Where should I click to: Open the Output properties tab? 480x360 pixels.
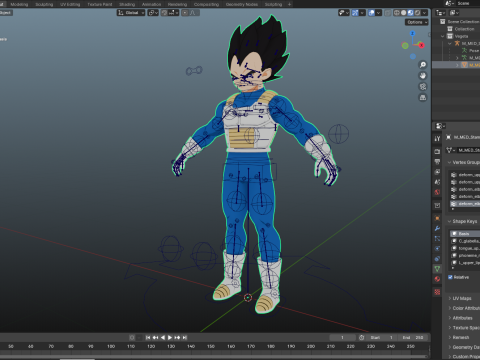coord(437,162)
